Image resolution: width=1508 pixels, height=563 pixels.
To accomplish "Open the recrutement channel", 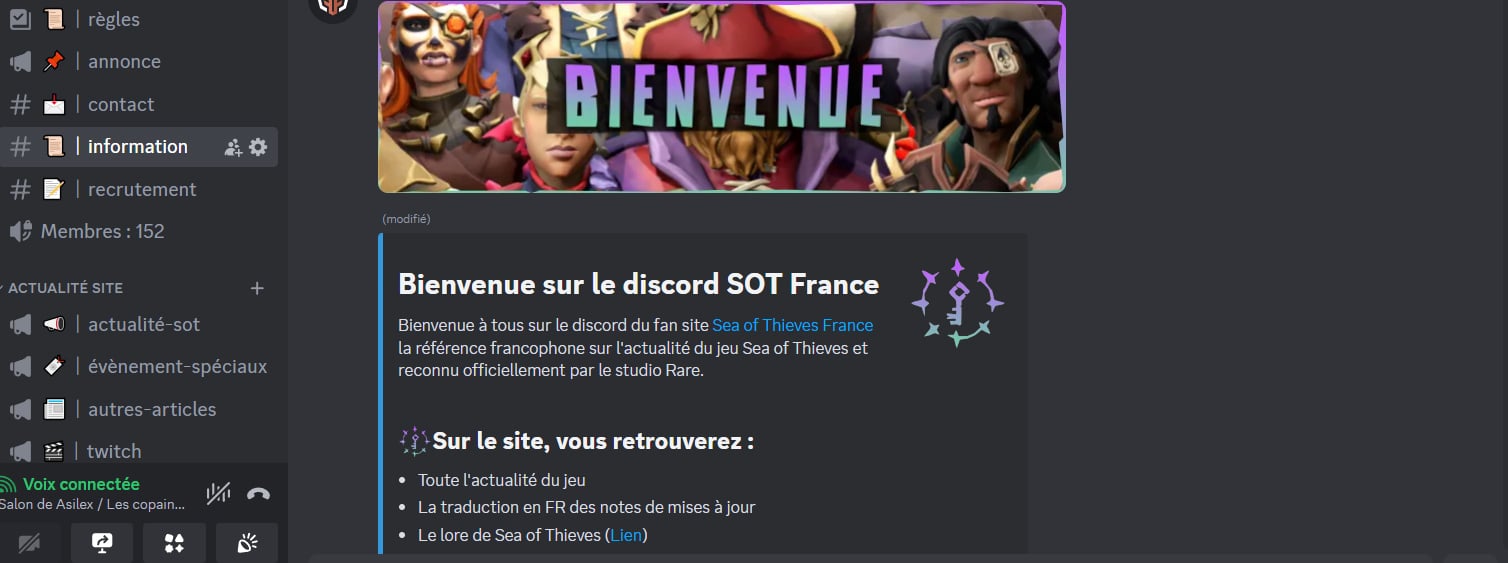I will (139, 189).
